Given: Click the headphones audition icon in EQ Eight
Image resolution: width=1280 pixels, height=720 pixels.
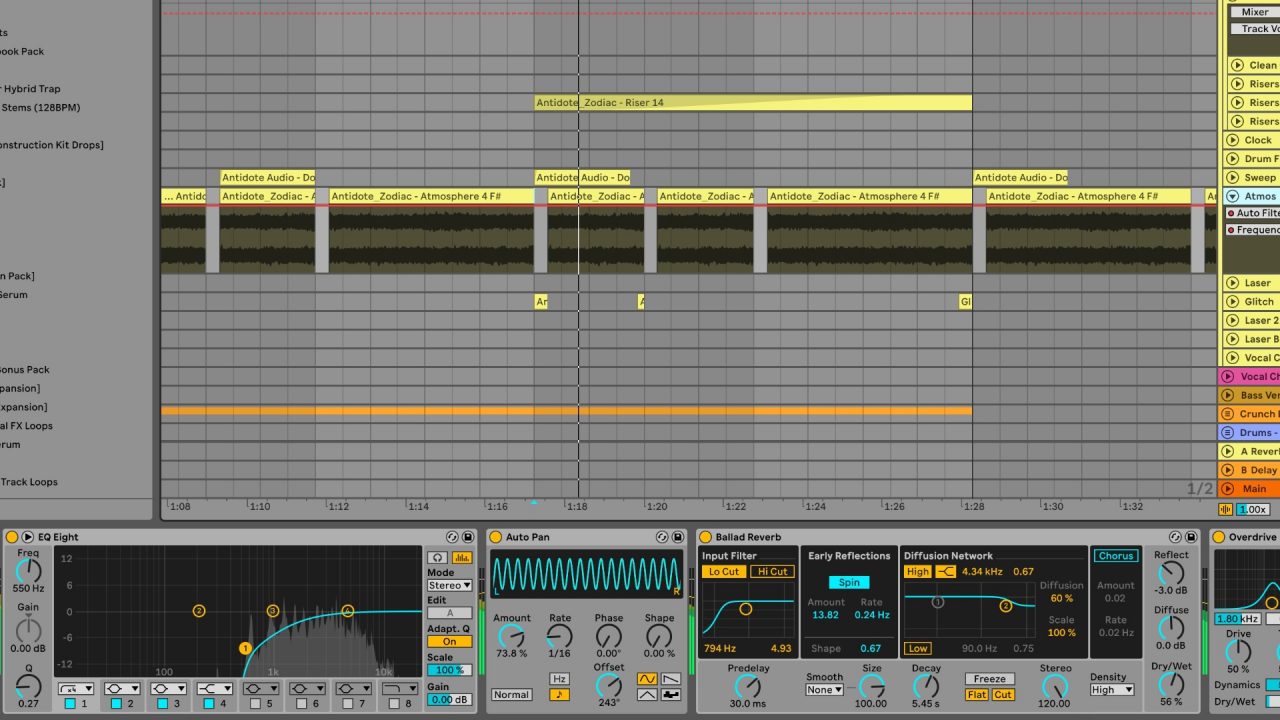Looking at the screenshot, I should (x=437, y=557).
